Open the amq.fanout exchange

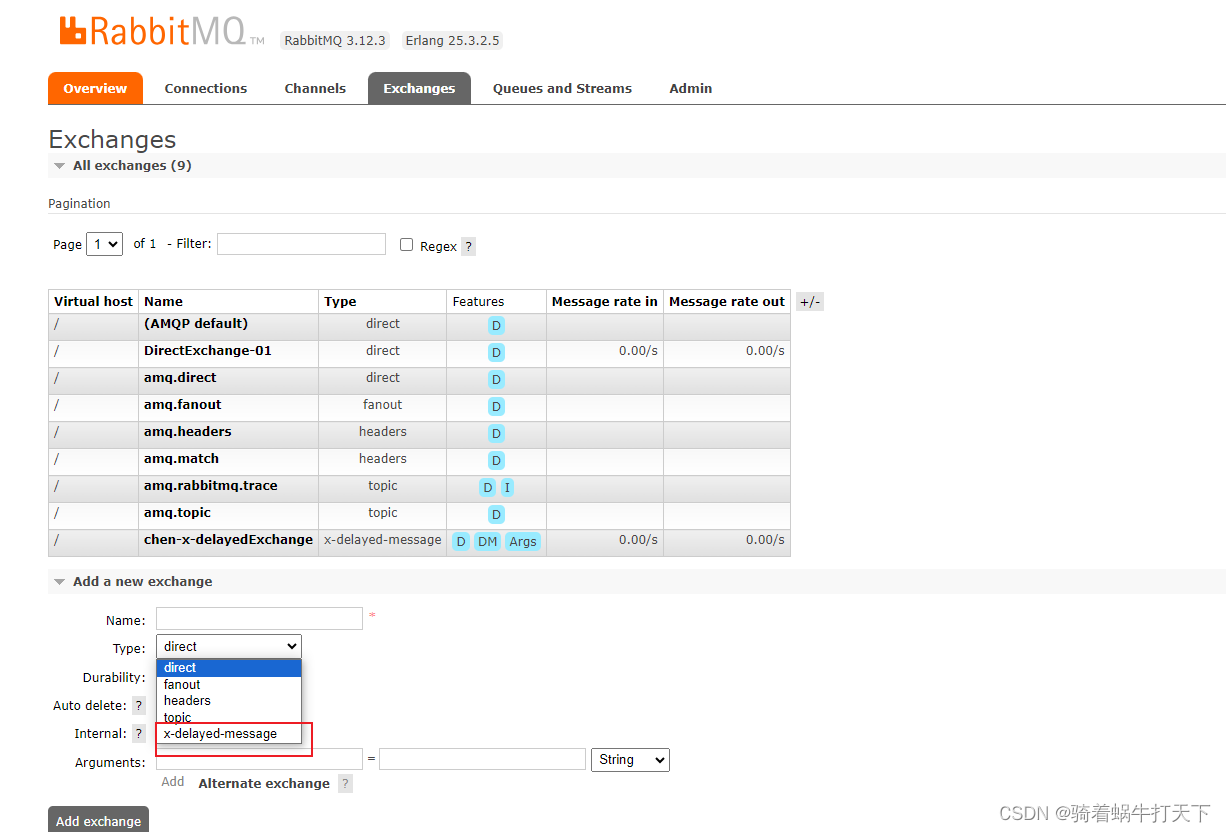(x=183, y=405)
